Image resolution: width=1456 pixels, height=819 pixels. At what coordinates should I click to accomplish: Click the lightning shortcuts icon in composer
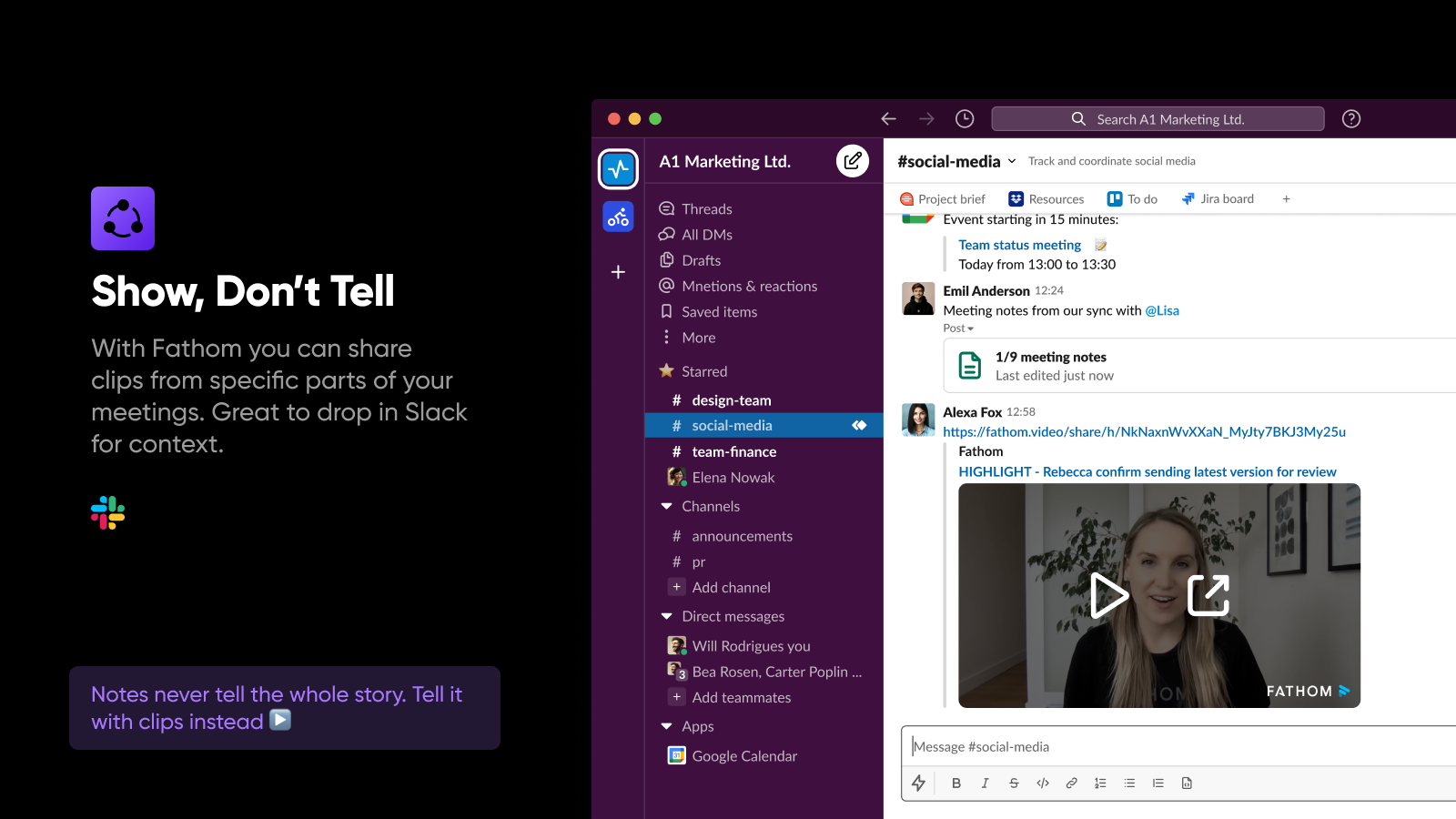tap(920, 783)
